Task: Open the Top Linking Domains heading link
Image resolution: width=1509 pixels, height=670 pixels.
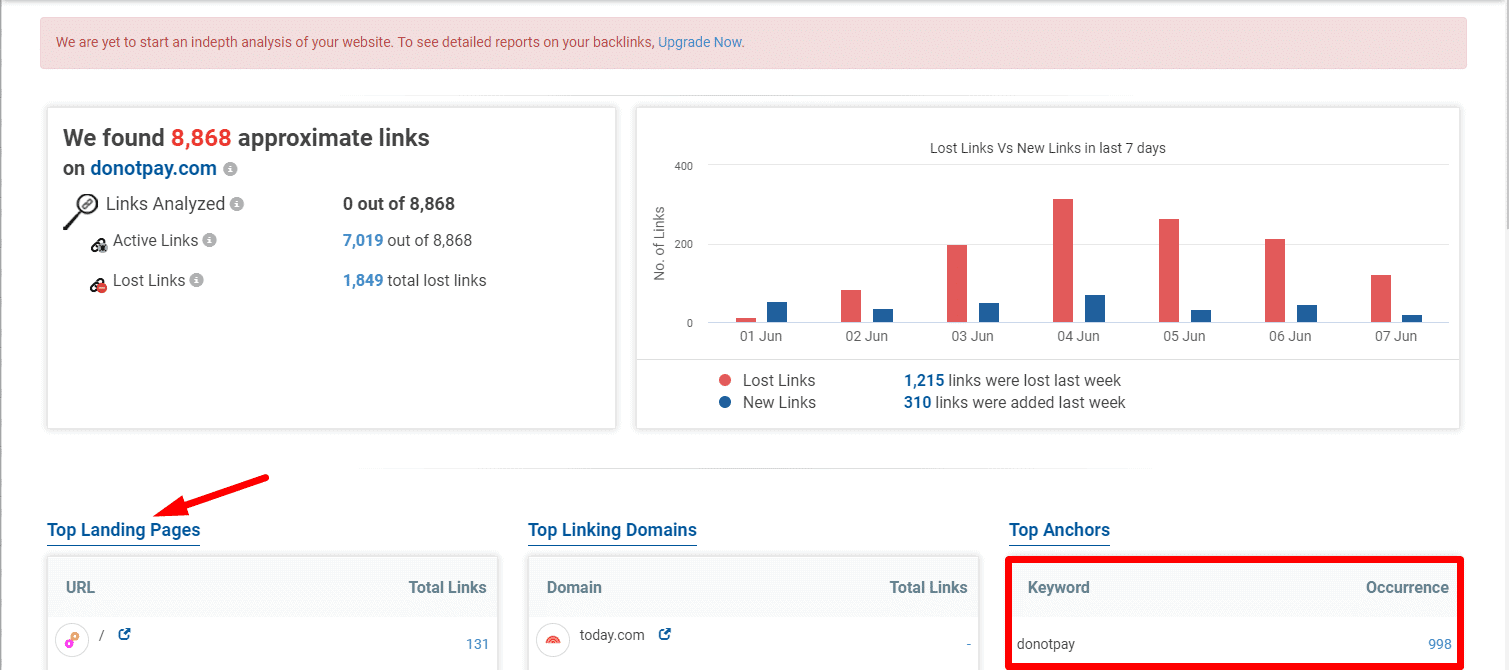Action: point(612,530)
